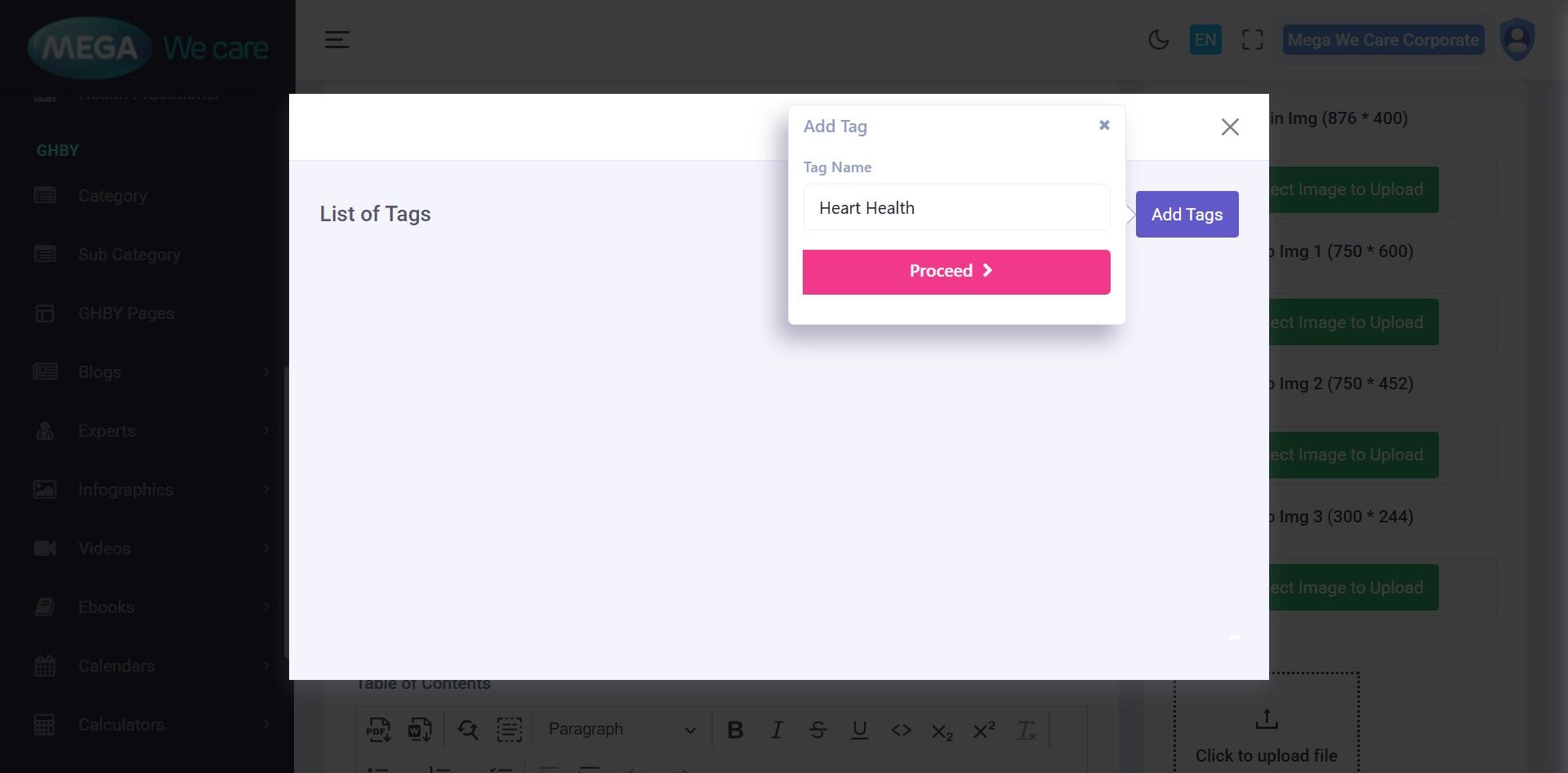Open Find and Replace in editor
Image resolution: width=1568 pixels, height=773 pixels.
point(468,729)
